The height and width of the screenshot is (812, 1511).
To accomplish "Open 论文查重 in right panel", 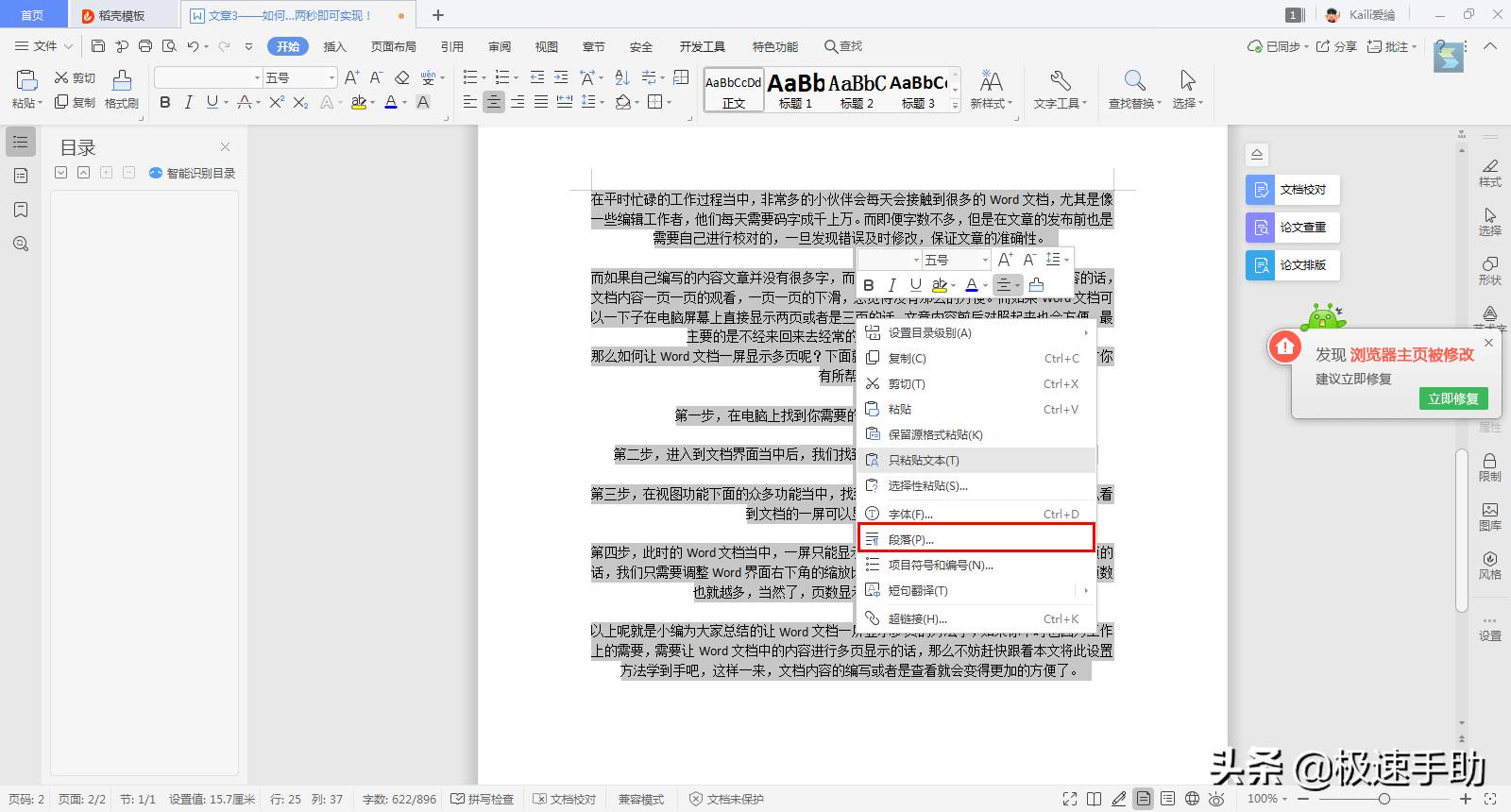I will (1292, 228).
